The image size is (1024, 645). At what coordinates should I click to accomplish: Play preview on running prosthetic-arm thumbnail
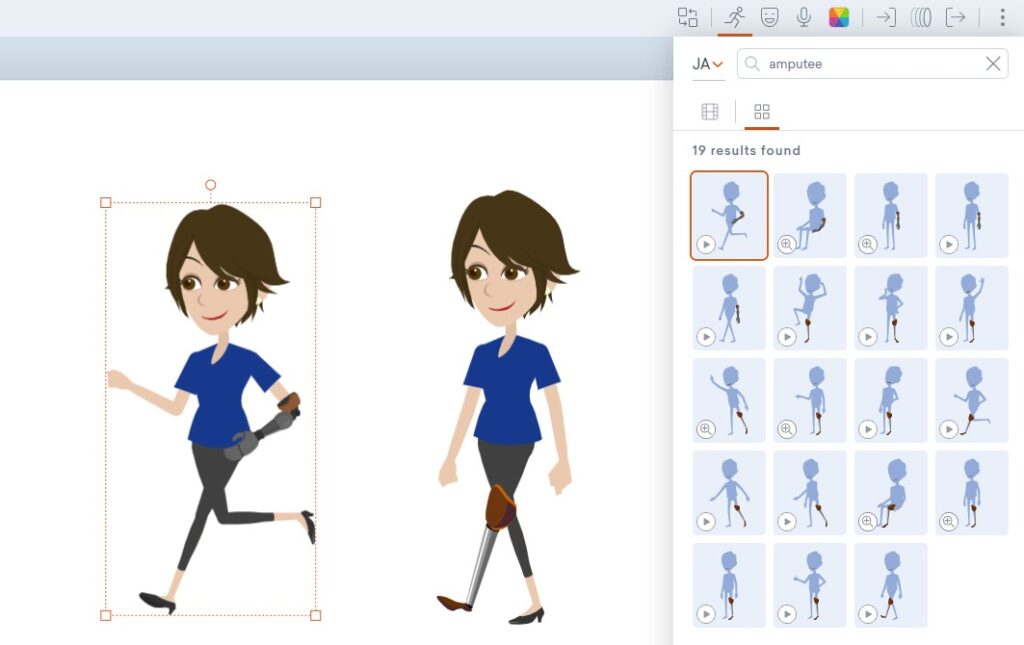click(705, 244)
